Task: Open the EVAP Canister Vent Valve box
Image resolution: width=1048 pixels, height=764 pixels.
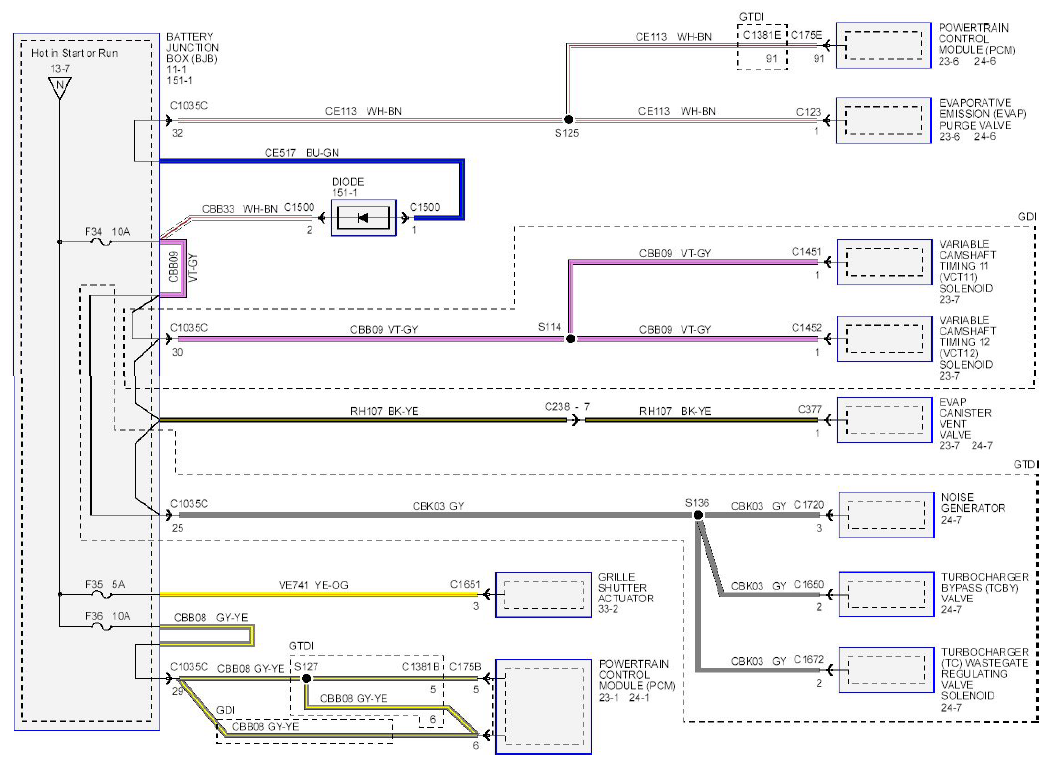Action: pos(884,420)
